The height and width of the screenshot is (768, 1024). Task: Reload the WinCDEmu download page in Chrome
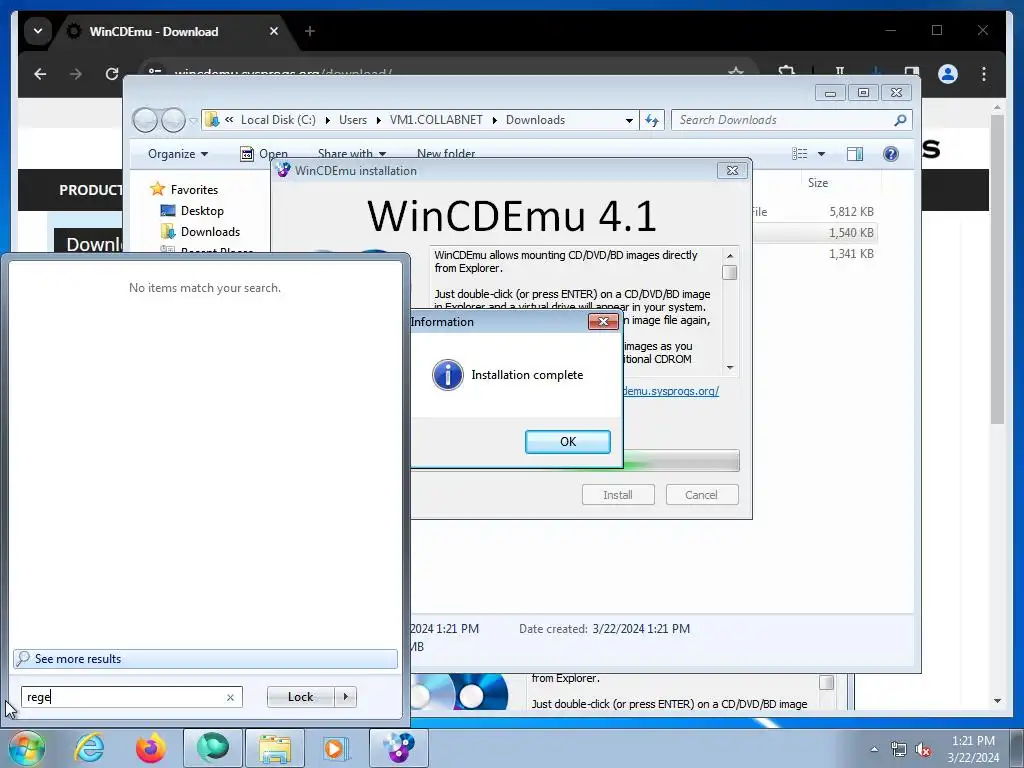112,74
